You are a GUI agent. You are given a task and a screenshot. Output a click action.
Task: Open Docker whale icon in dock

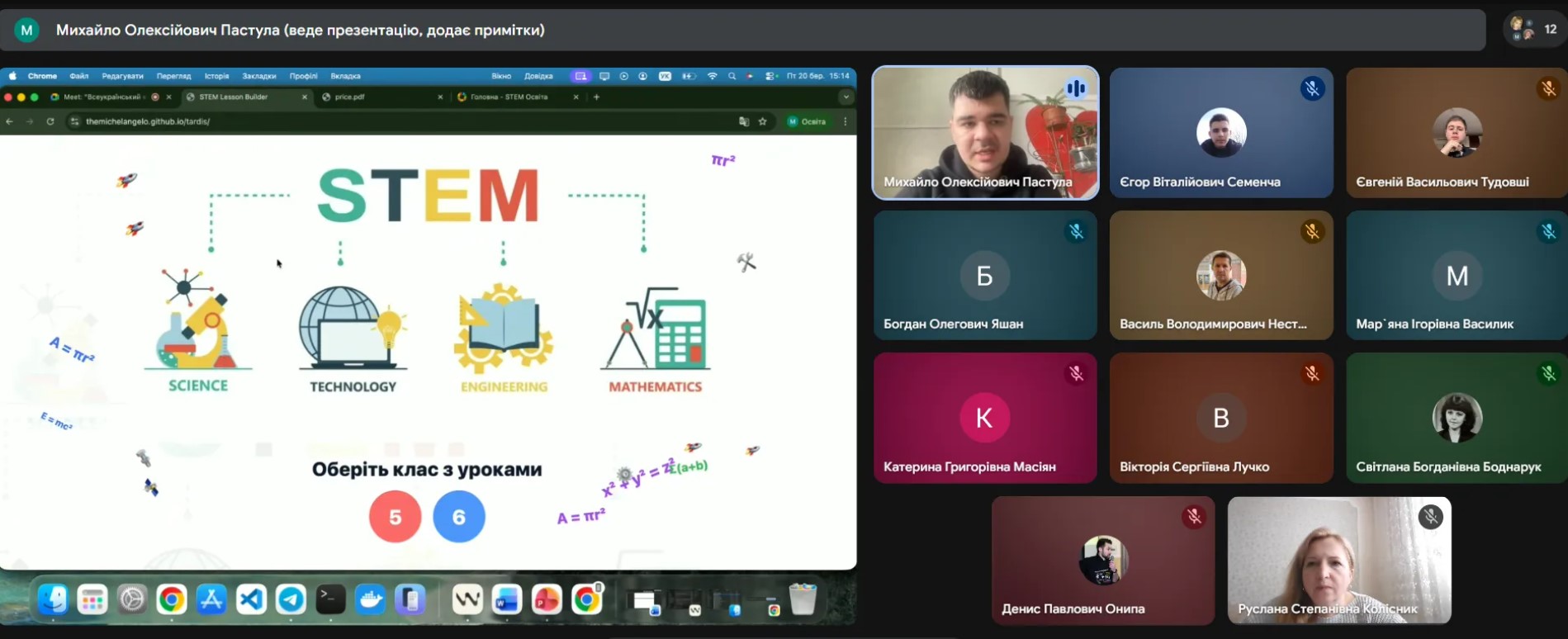[370, 599]
